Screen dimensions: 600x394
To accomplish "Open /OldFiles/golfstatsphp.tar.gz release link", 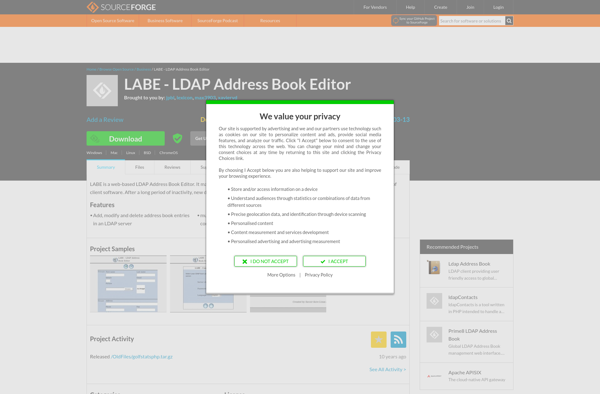I will (142, 357).
